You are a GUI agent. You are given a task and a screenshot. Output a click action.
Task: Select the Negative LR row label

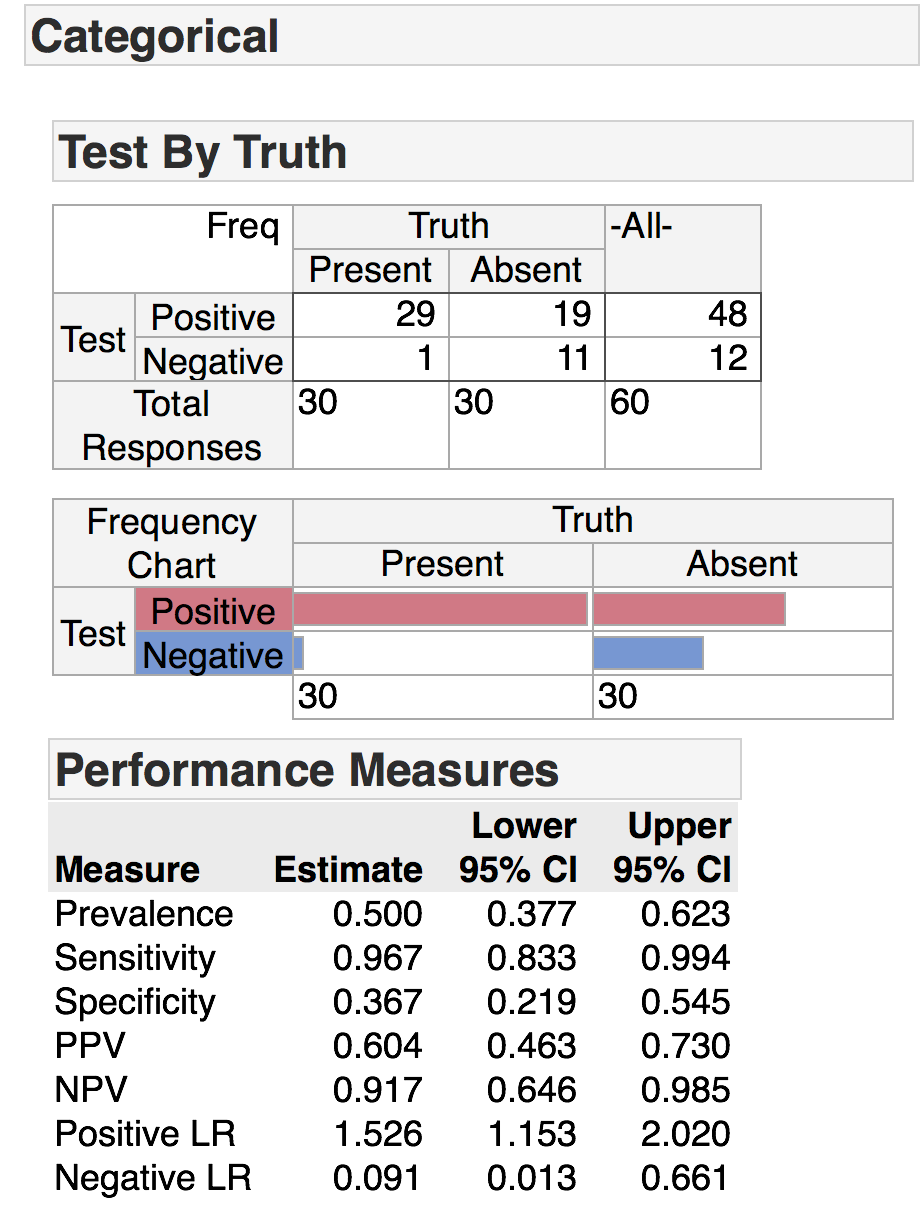153,1178
